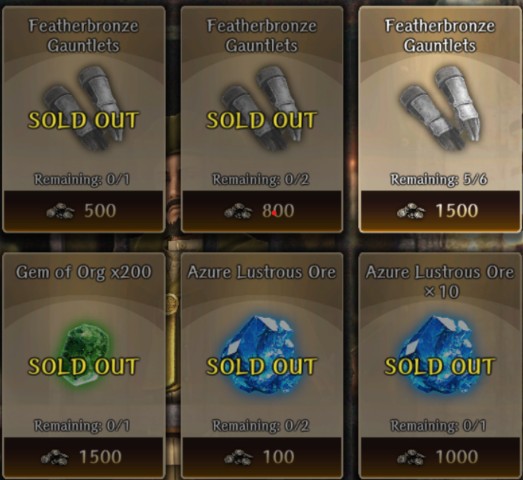Click the Remaining: 5/6 stock label
The image size is (523, 480).
439,179
